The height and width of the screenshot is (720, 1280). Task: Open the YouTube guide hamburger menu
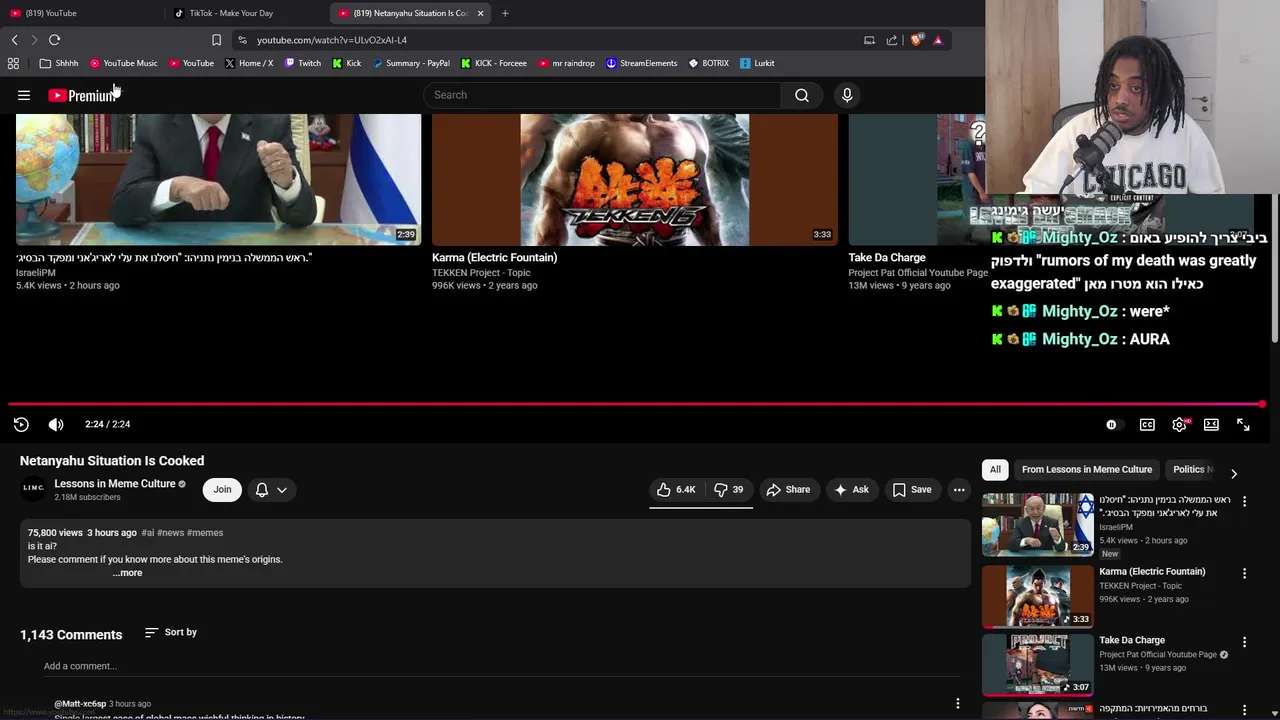24,95
